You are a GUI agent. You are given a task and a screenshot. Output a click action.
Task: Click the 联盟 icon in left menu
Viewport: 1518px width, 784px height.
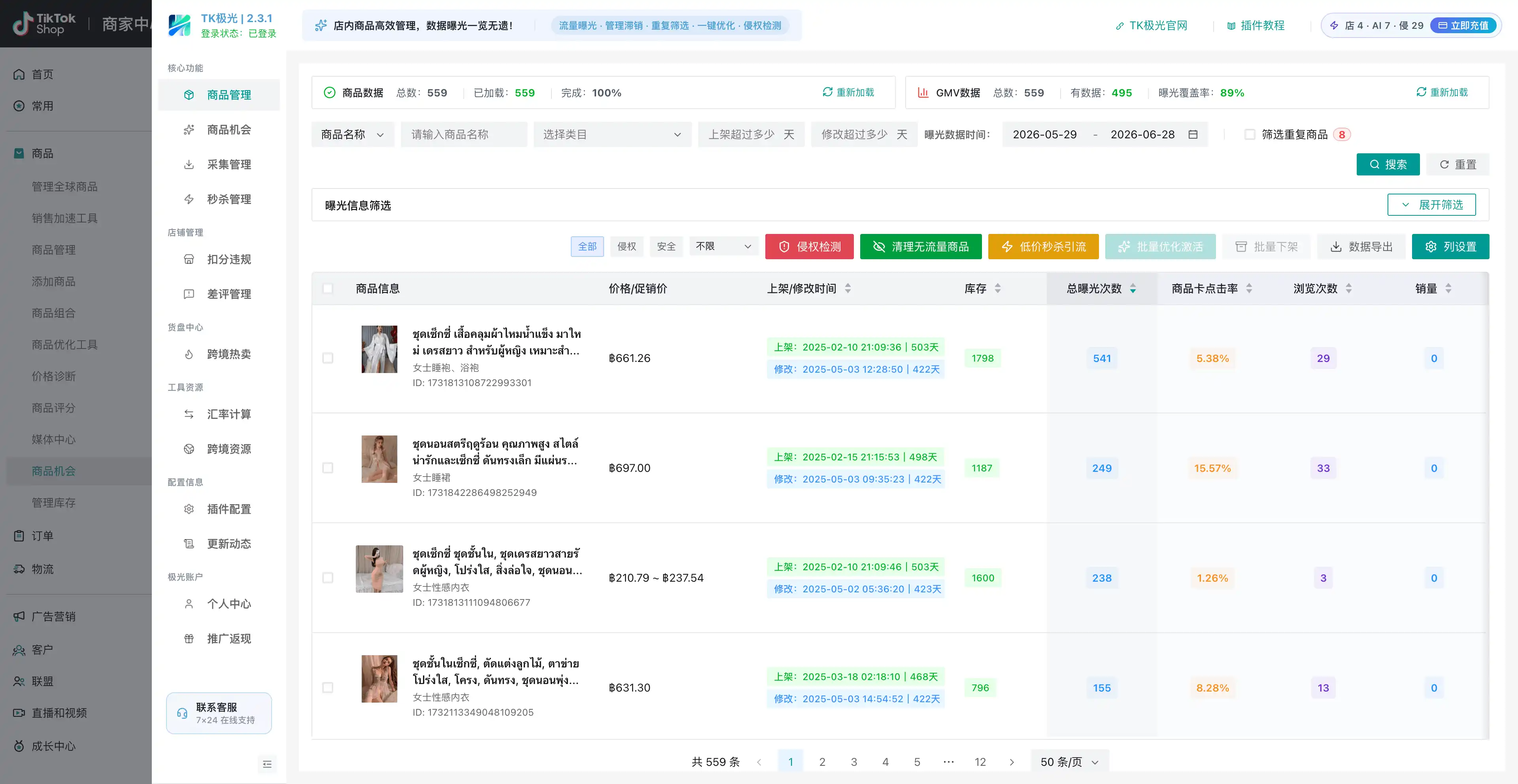tap(19, 682)
